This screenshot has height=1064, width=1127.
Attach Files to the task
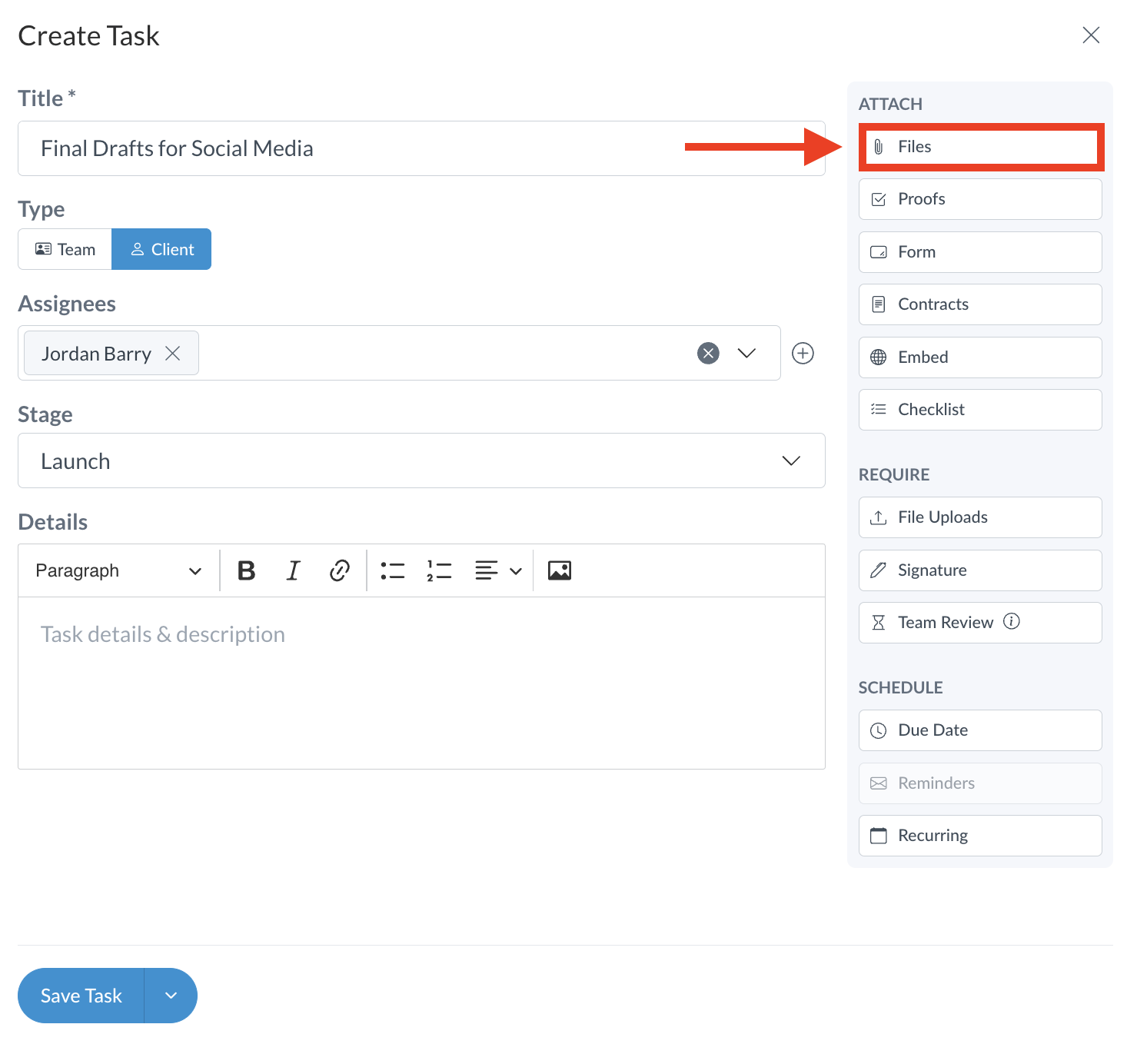point(980,147)
